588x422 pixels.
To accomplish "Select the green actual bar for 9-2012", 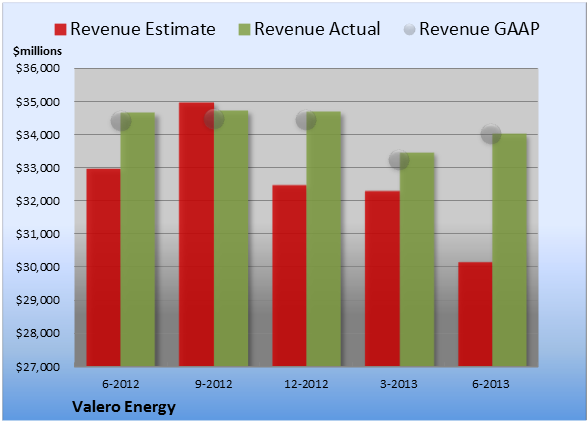I will click(x=231, y=238).
